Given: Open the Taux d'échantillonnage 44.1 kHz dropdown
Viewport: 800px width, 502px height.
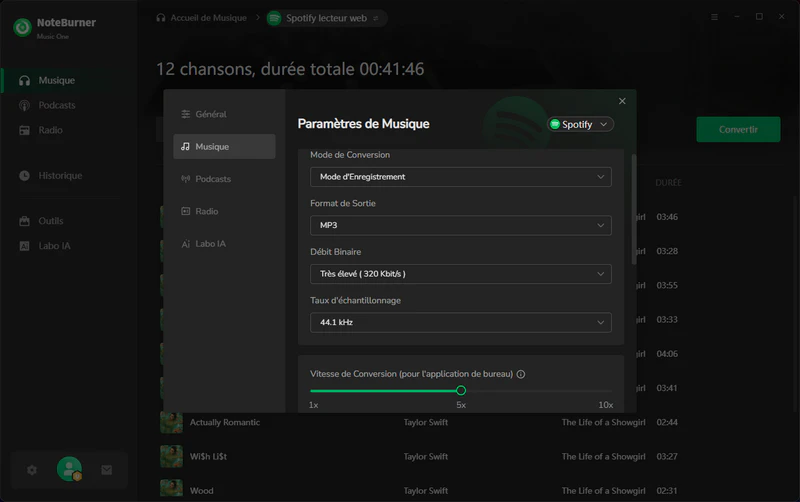Looking at the screenshot, I should coord(460,323).
